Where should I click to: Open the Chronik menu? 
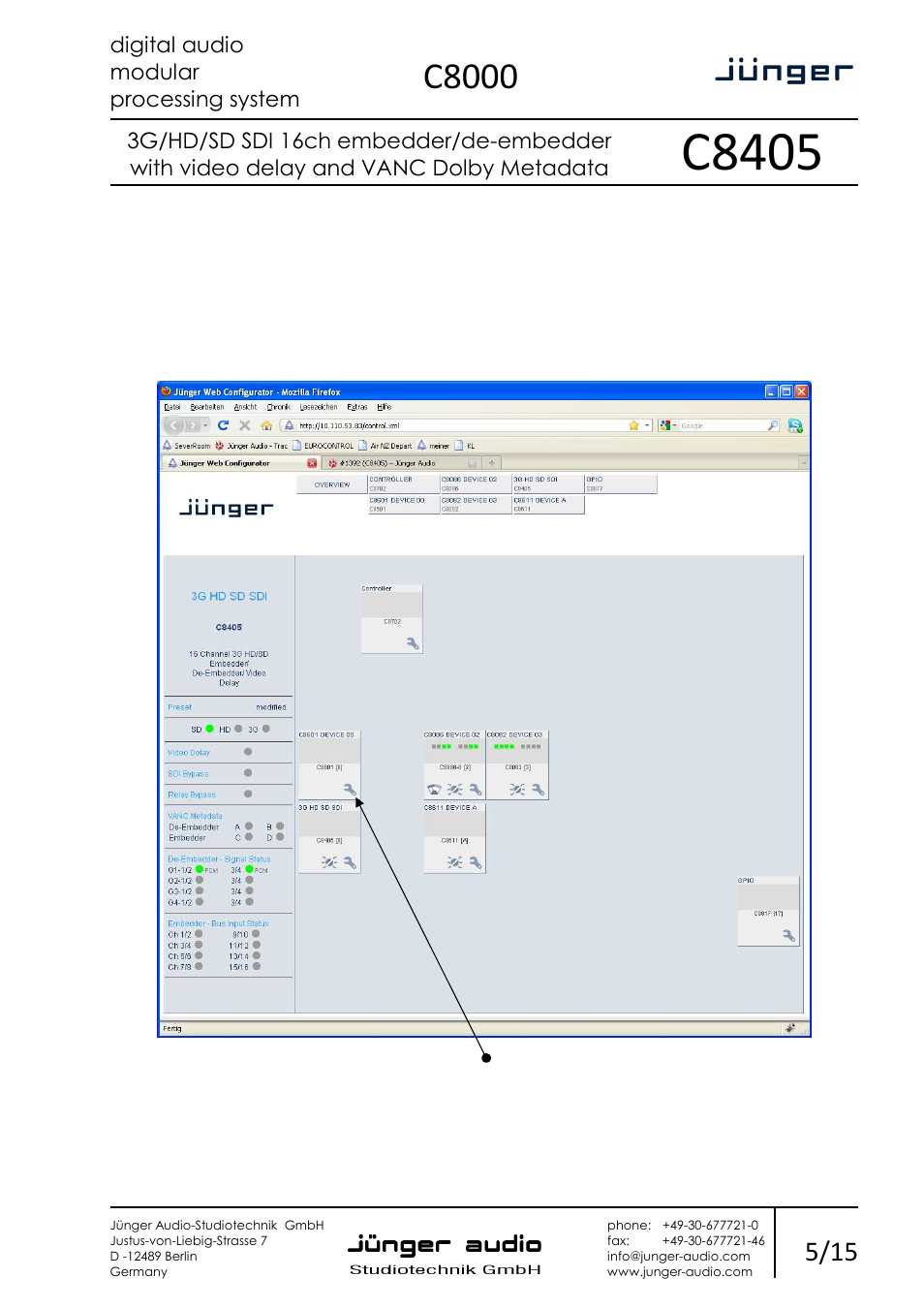click(x=278, y=407)
